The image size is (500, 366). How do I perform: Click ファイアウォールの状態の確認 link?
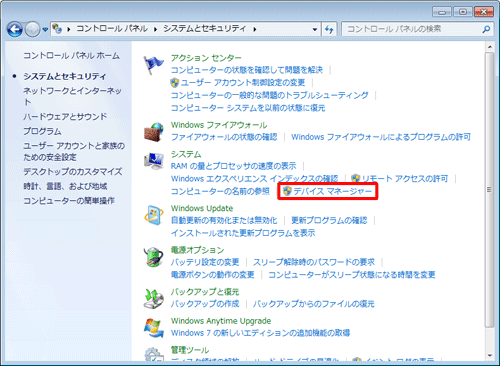pyautogui.click(x=224, y=137)
